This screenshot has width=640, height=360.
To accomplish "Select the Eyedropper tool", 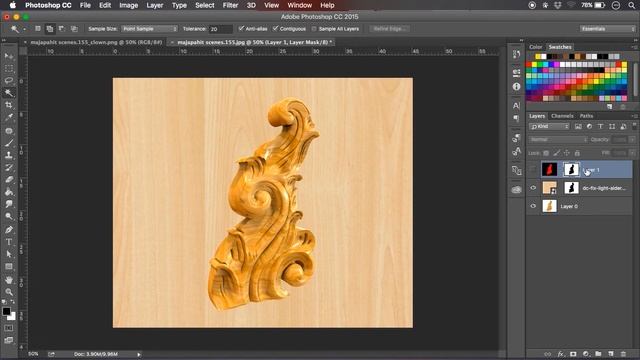I will click(x=9, y=118).
